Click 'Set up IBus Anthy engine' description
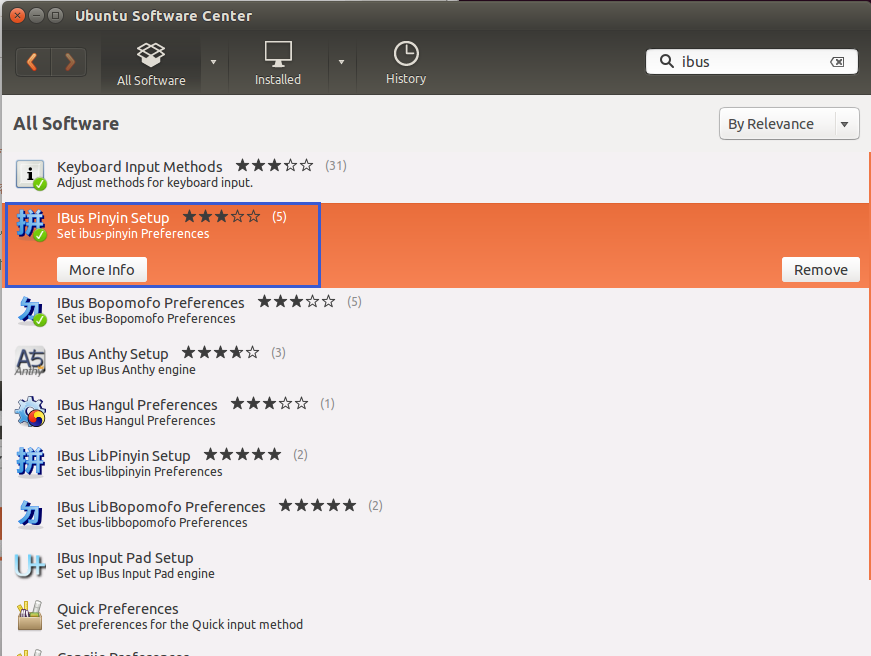Screen dimensions: 871x656 pos(126,370)
